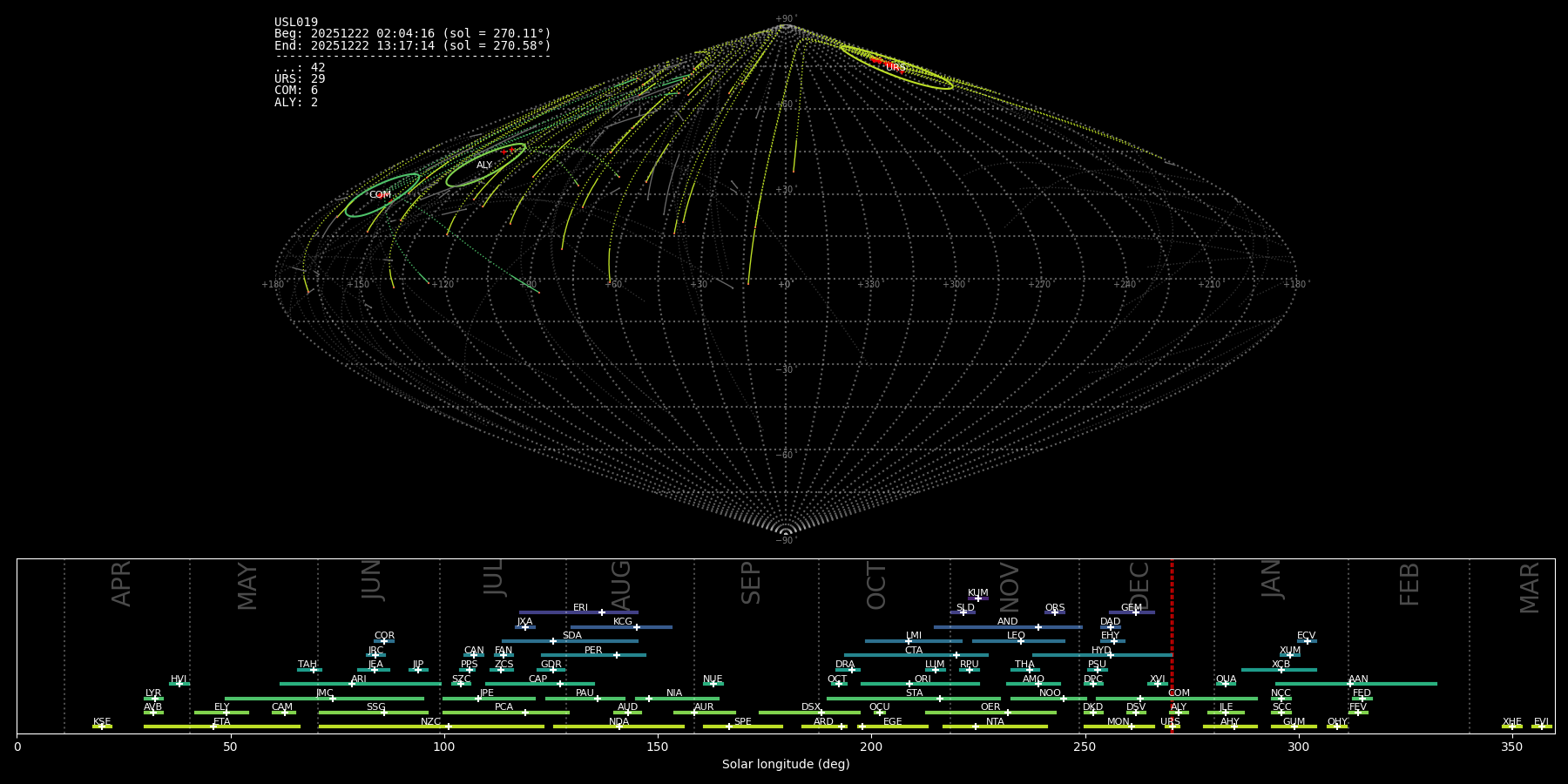Click the URS: 29 count entry
This screenshot has height=784, width=1568.
(x=300, y=79)
